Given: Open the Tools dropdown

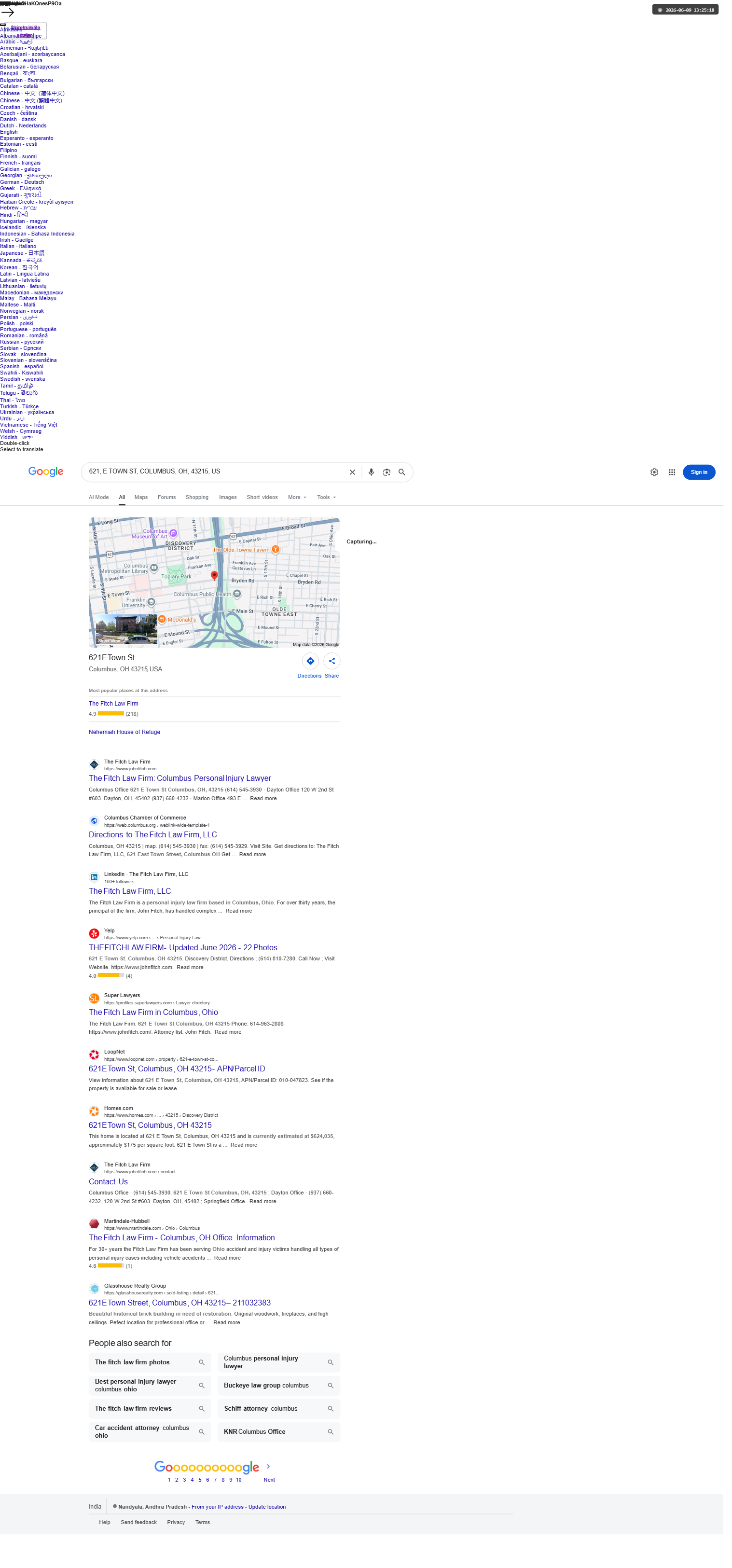Looking at the screenshot, I should tap(331, 503).
